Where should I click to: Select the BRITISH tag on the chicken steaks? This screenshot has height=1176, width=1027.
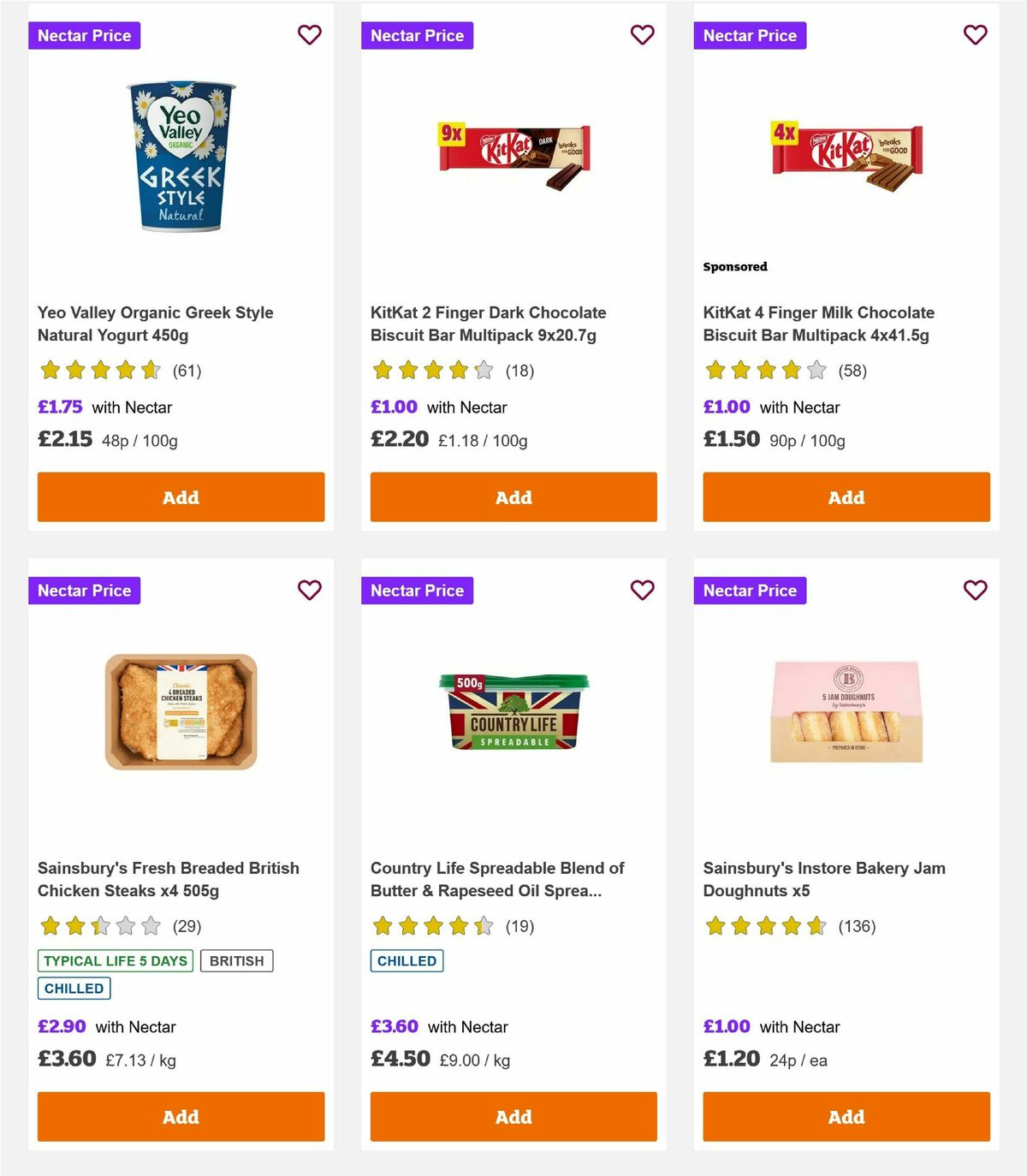237,960
